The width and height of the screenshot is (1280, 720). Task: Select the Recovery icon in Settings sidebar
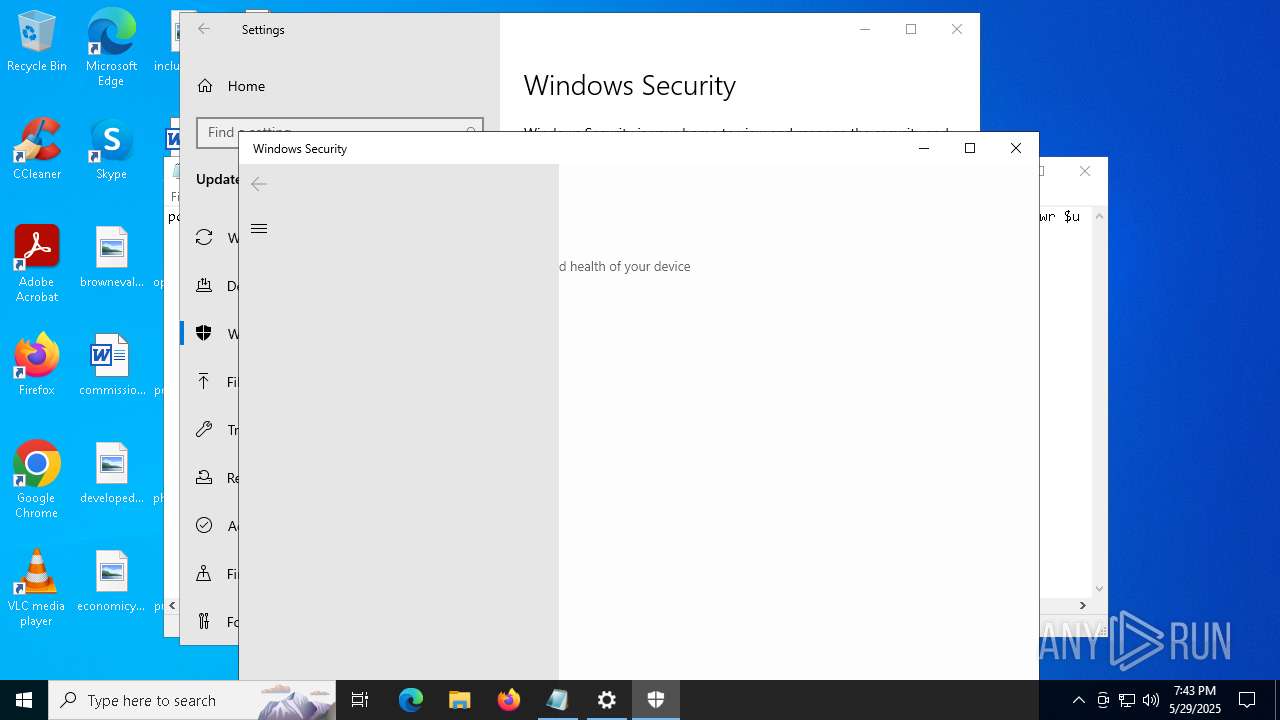pyautogui.click(x=204, y=477)
